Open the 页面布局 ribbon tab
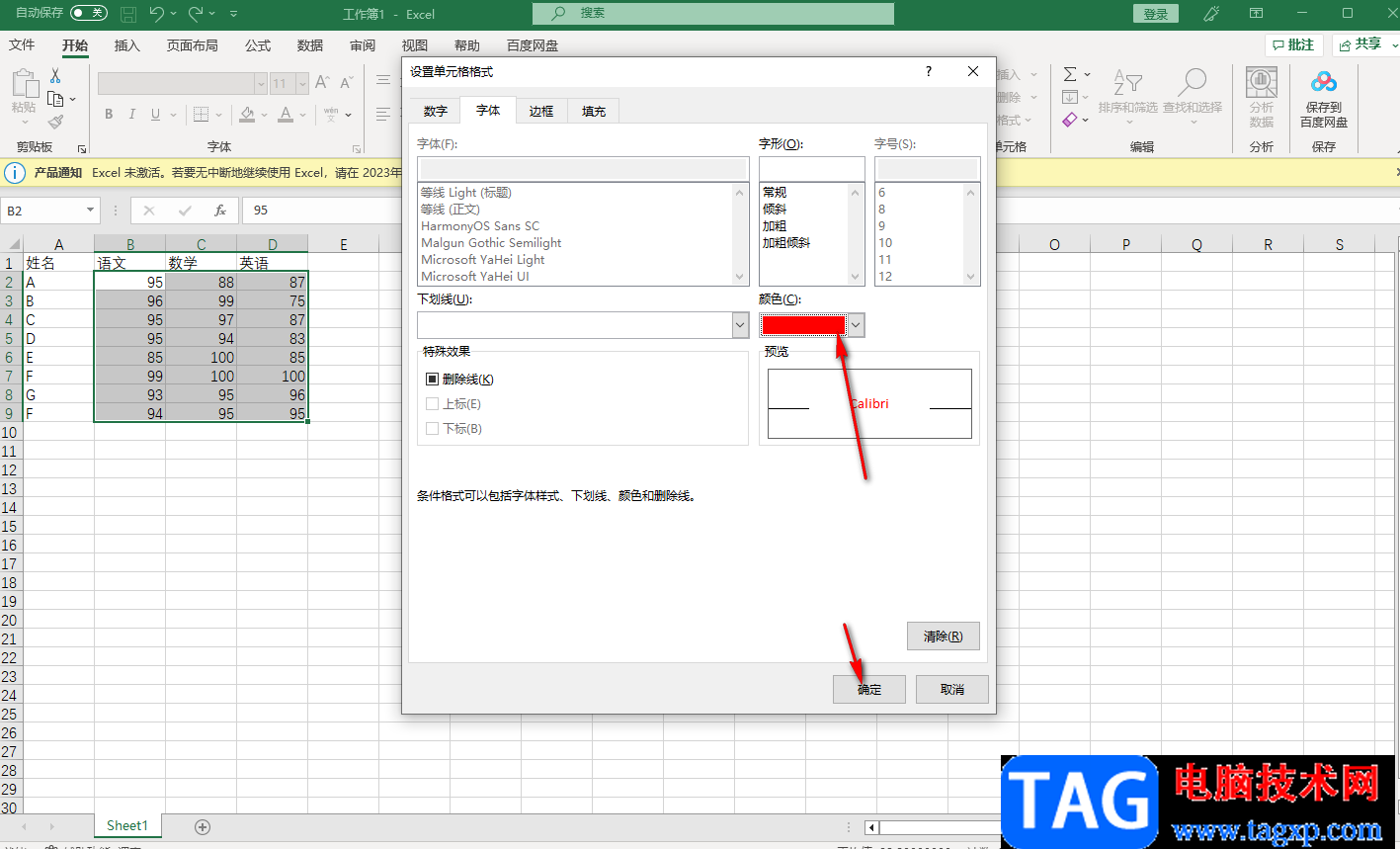 pos(192,45)
